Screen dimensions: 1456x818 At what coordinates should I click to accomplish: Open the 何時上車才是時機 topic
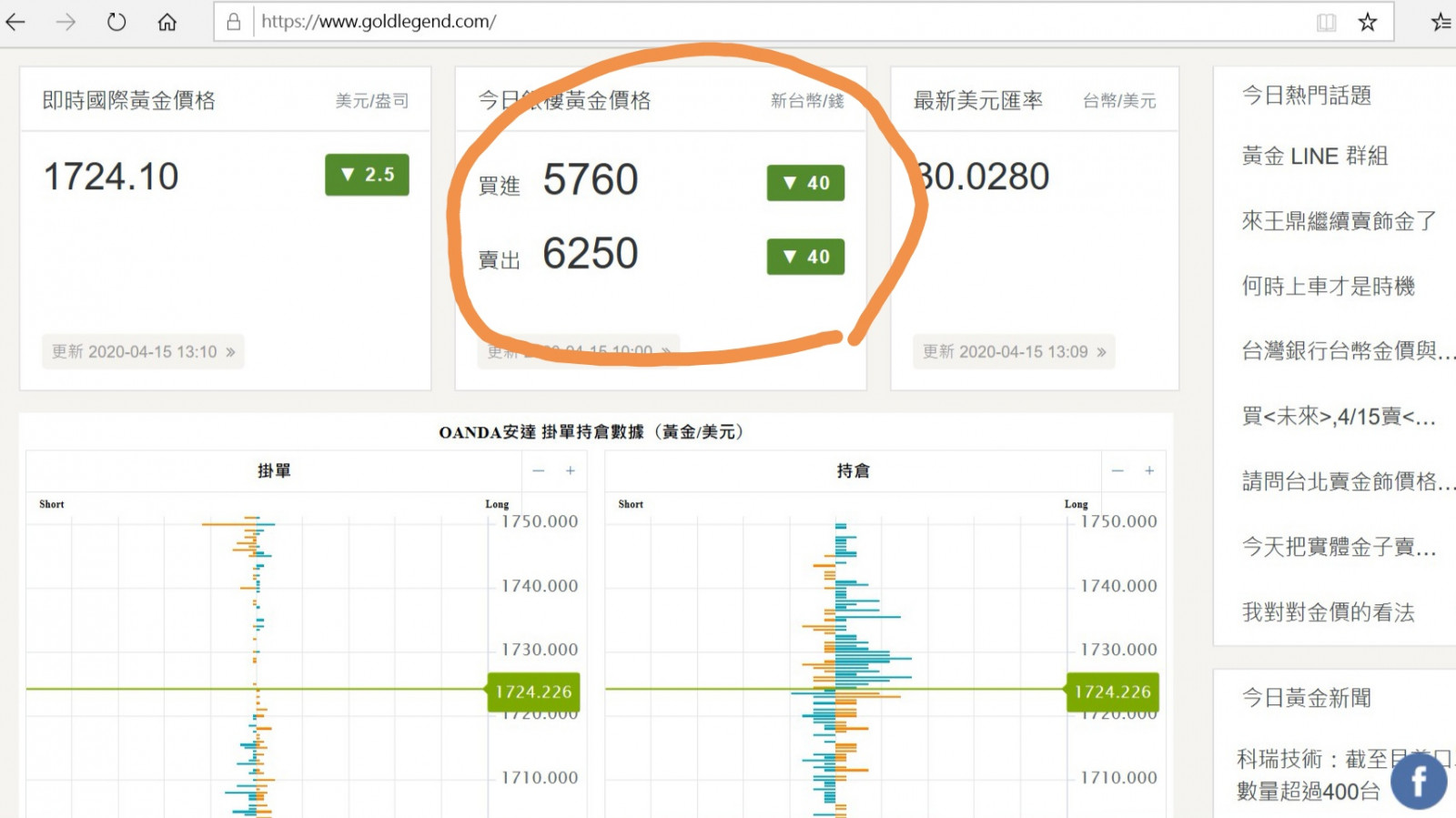pos(1329,287)
